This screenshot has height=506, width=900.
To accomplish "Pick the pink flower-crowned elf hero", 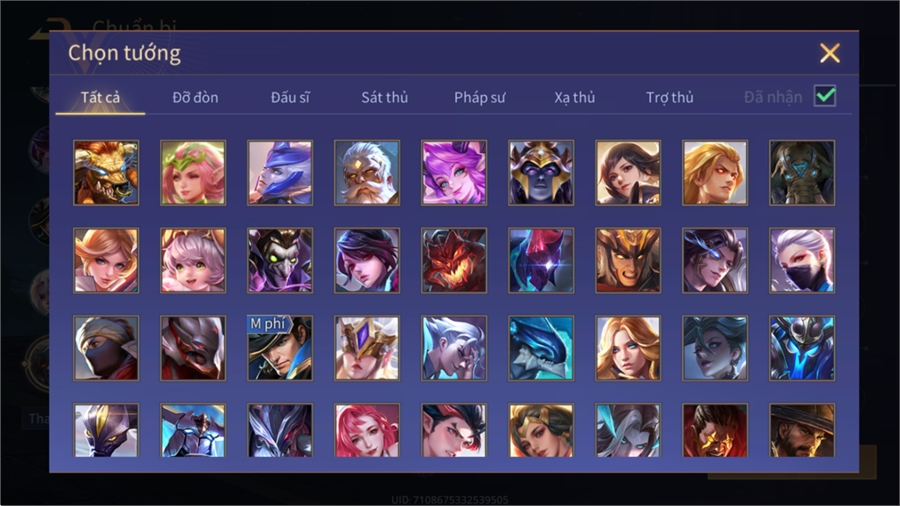I will point(193,173).
